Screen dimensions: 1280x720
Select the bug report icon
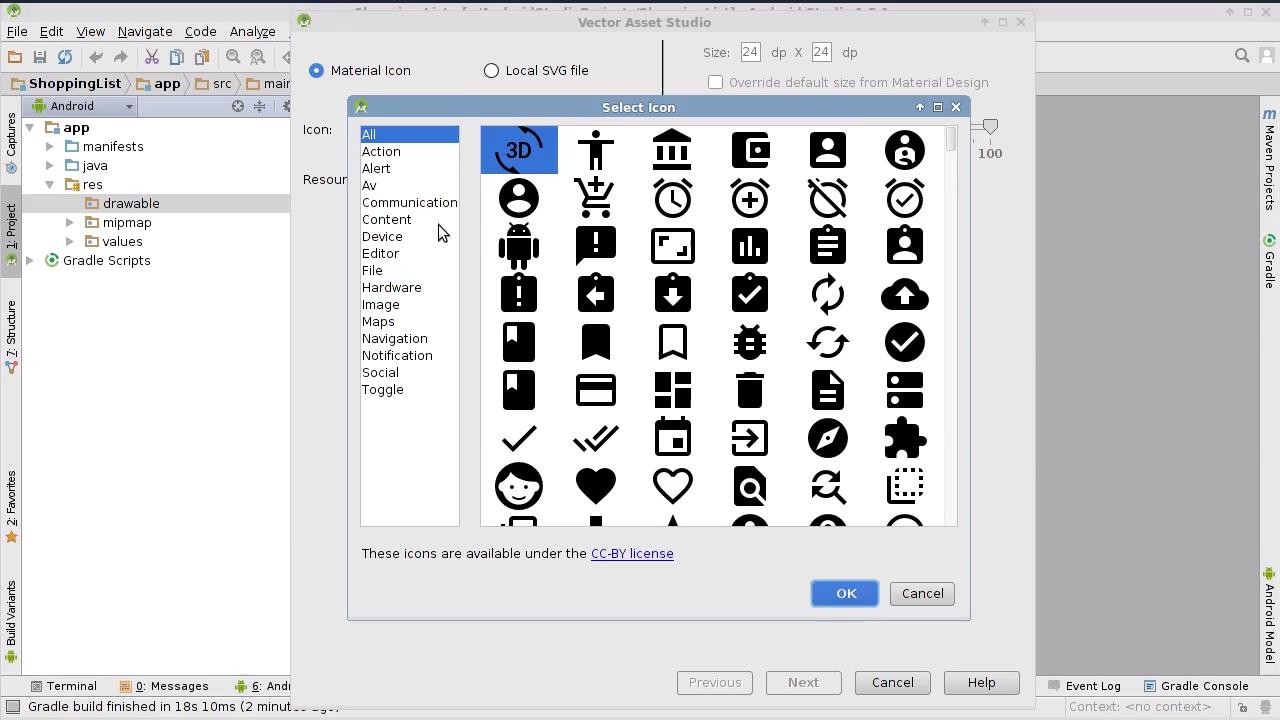coord(750,342)
